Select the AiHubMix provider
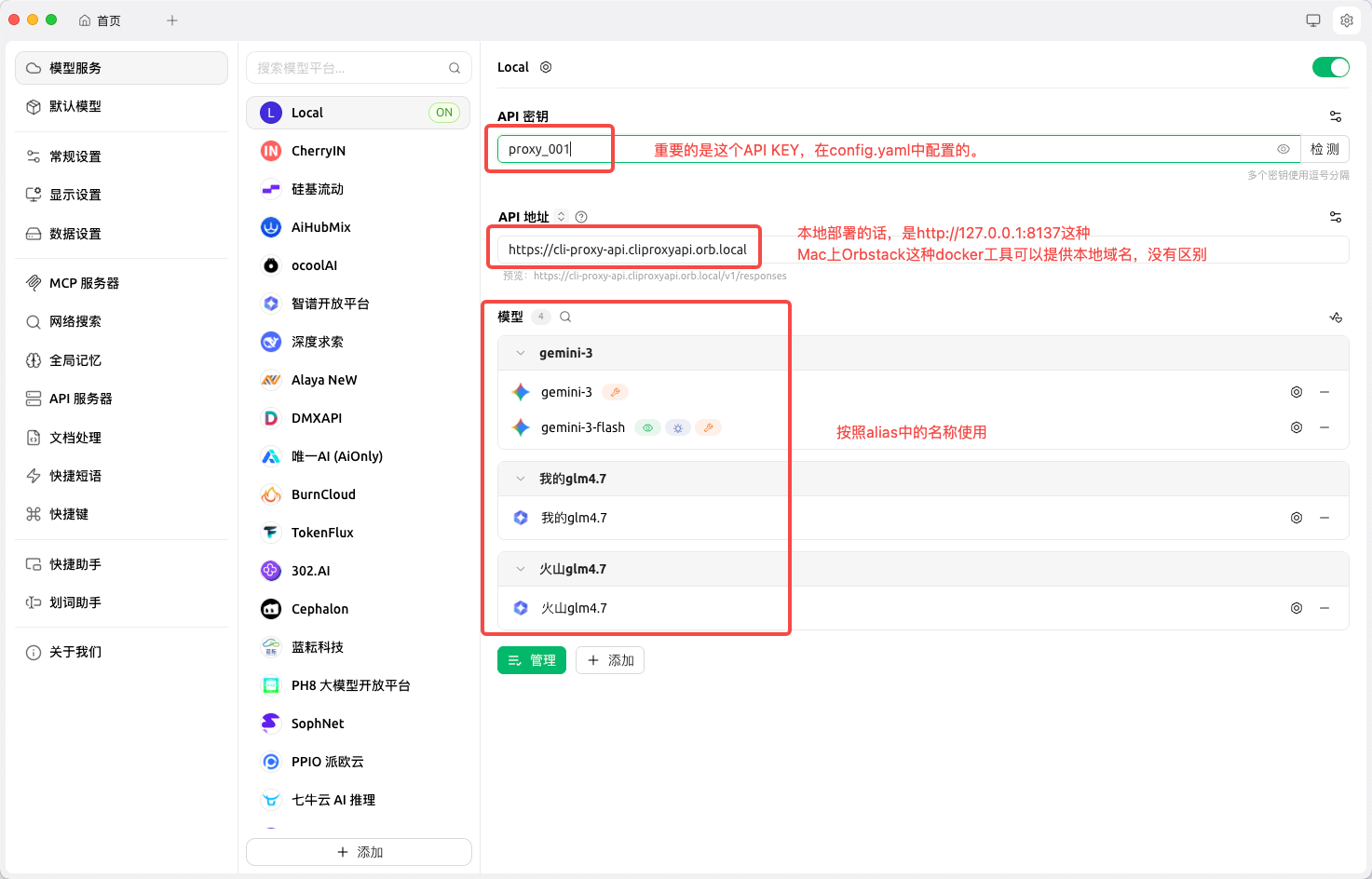The width and height of the screenshot is (1372, 879). pyautogui.click(x=359, y=227)
